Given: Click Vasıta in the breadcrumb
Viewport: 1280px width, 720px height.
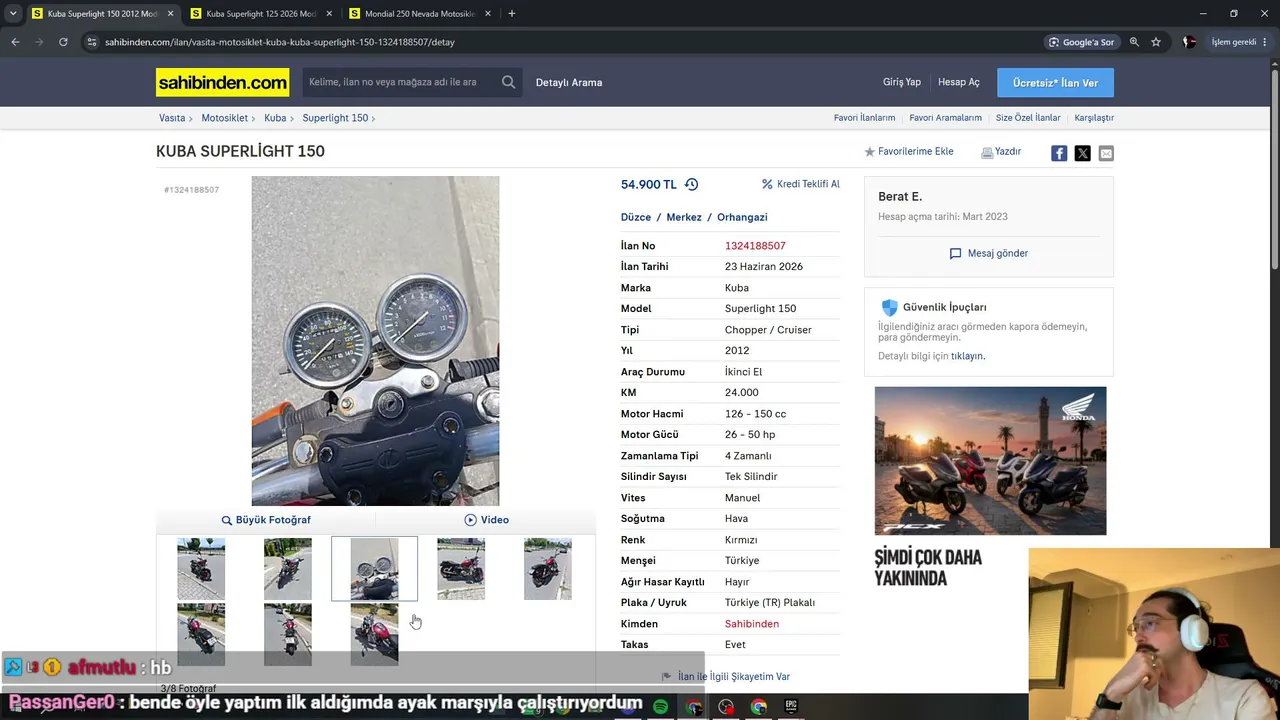Looking at the screenshot, I should [172, 118].
